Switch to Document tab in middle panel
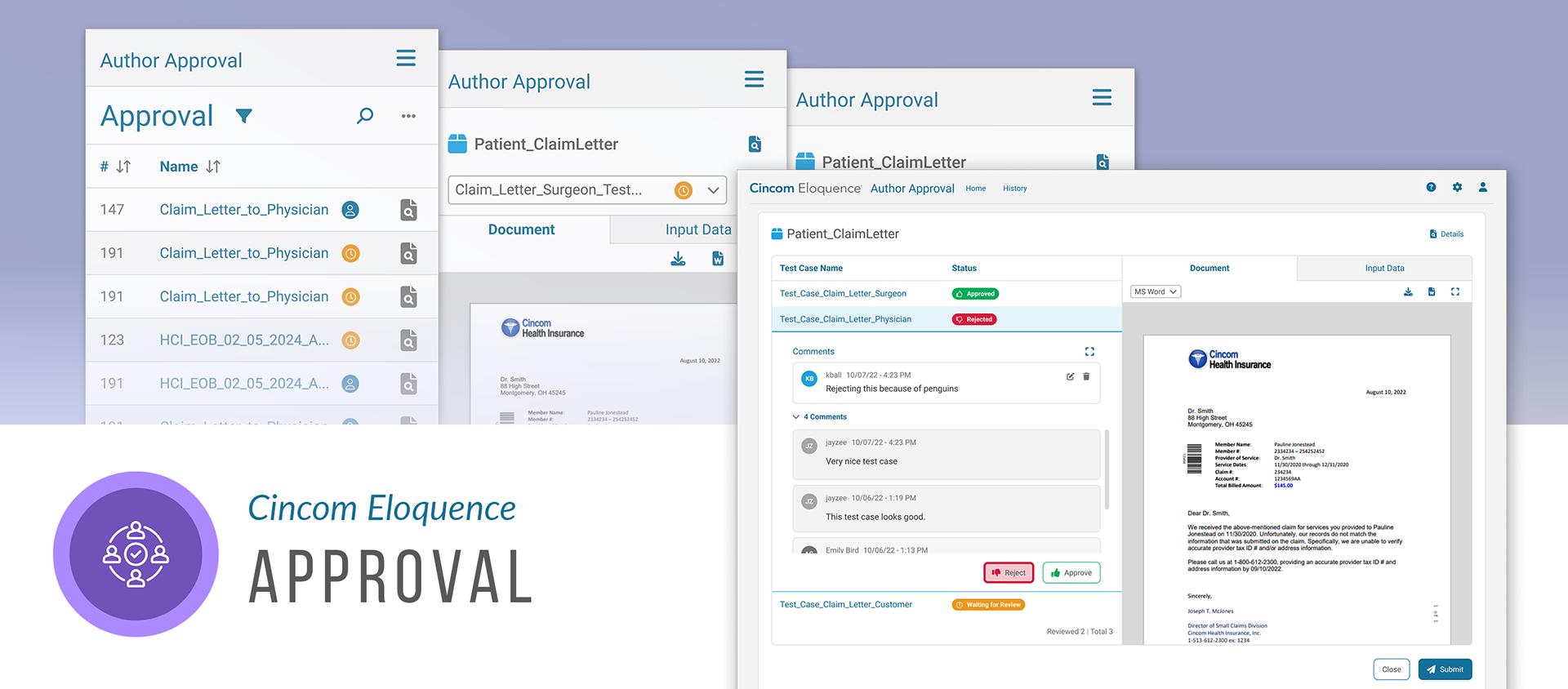The image size is (1568, 689). pyautogui.click(x=521, y=230)
